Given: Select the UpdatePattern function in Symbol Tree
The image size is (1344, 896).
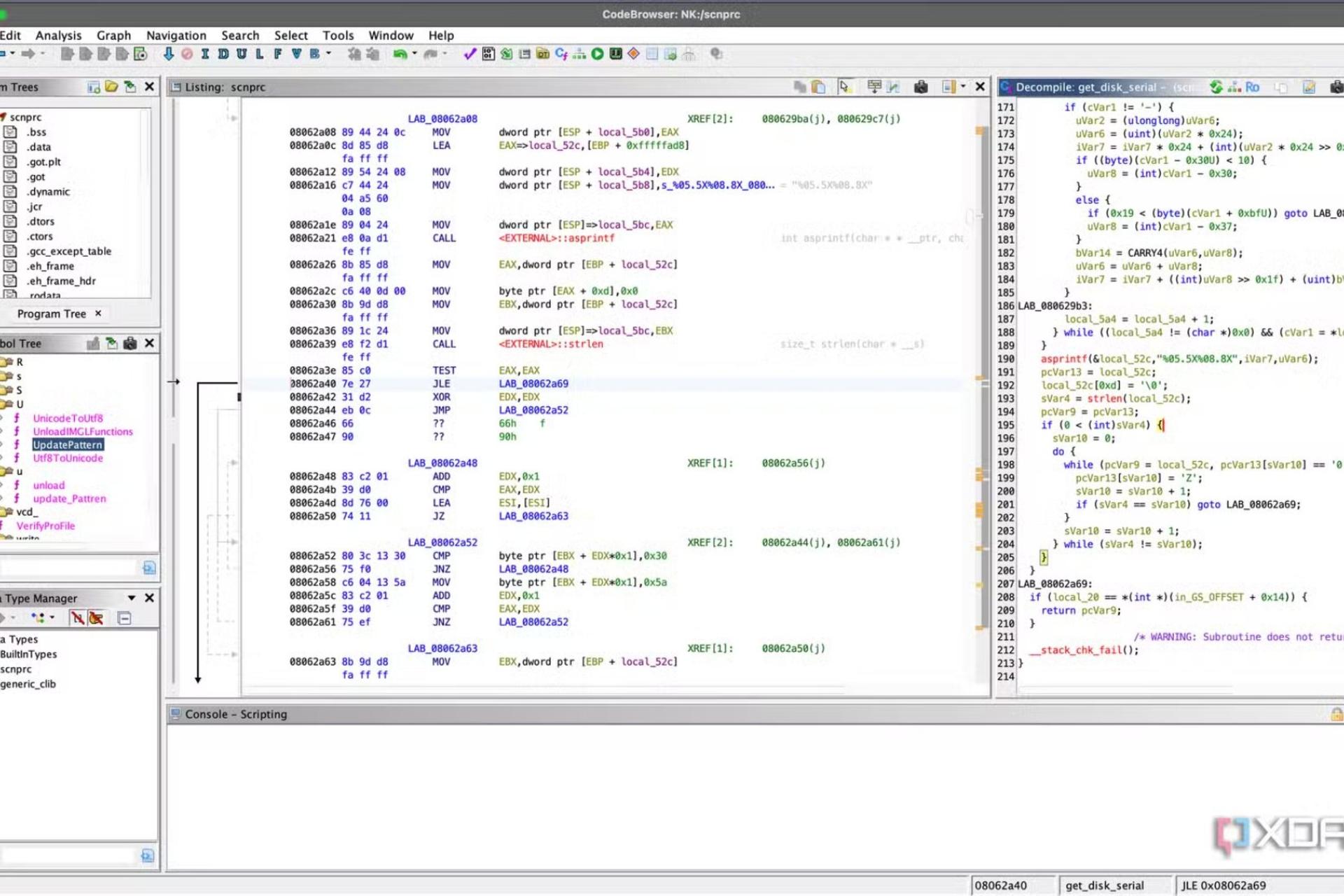Looking at the screenshot, I should pos(68,445).
